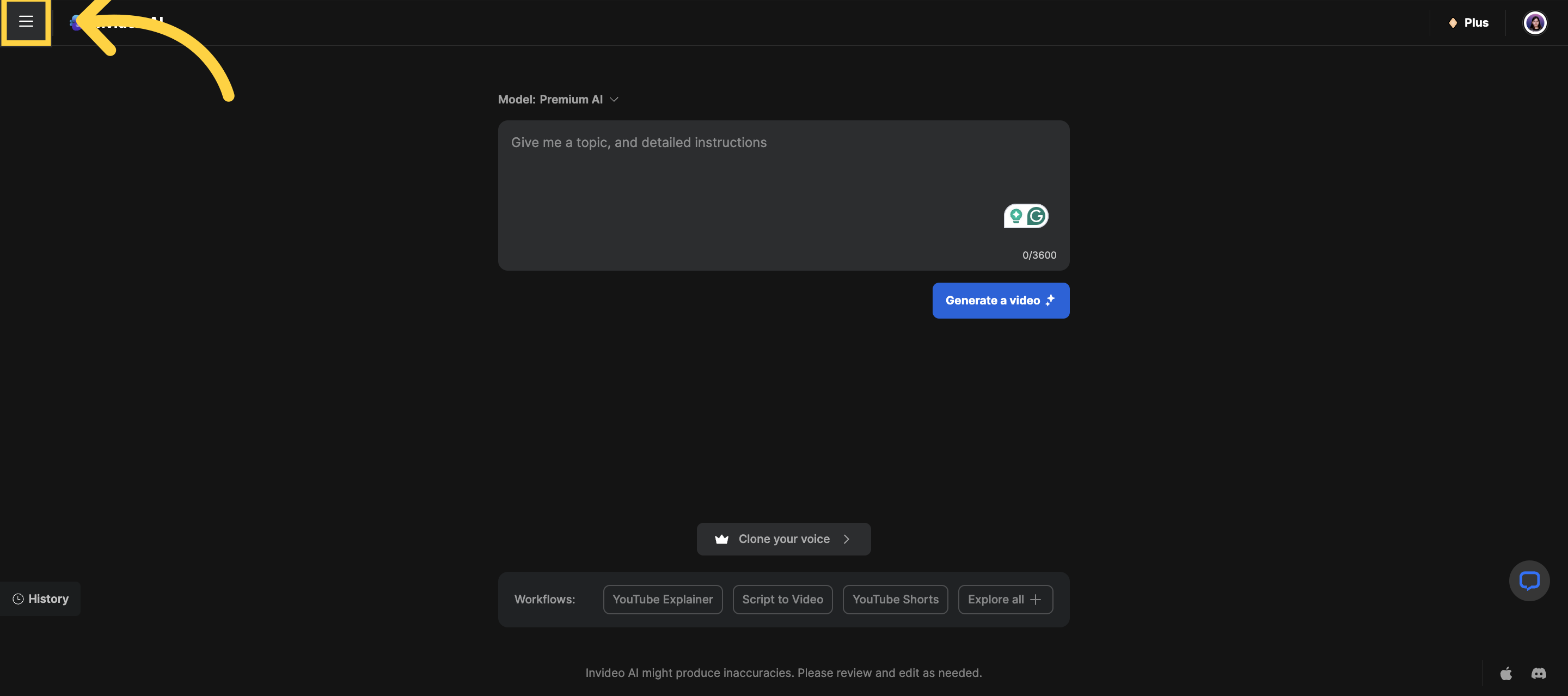This screenshot has height=696, width=1568.
Task: Click the Plus plan diamond icon
Action: 1453,22
